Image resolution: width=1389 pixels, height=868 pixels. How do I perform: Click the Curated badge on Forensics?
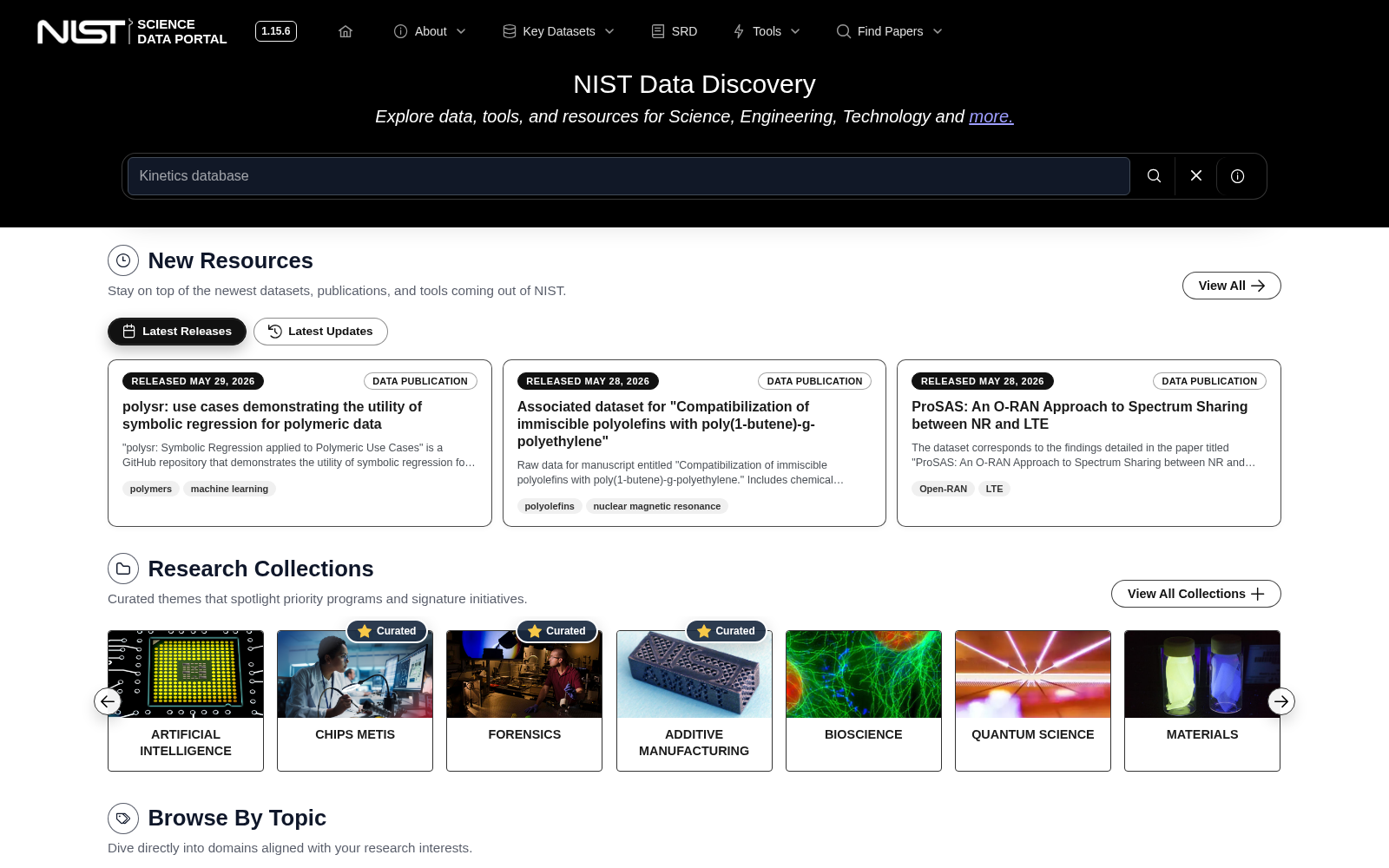click(x=556, y=631)
